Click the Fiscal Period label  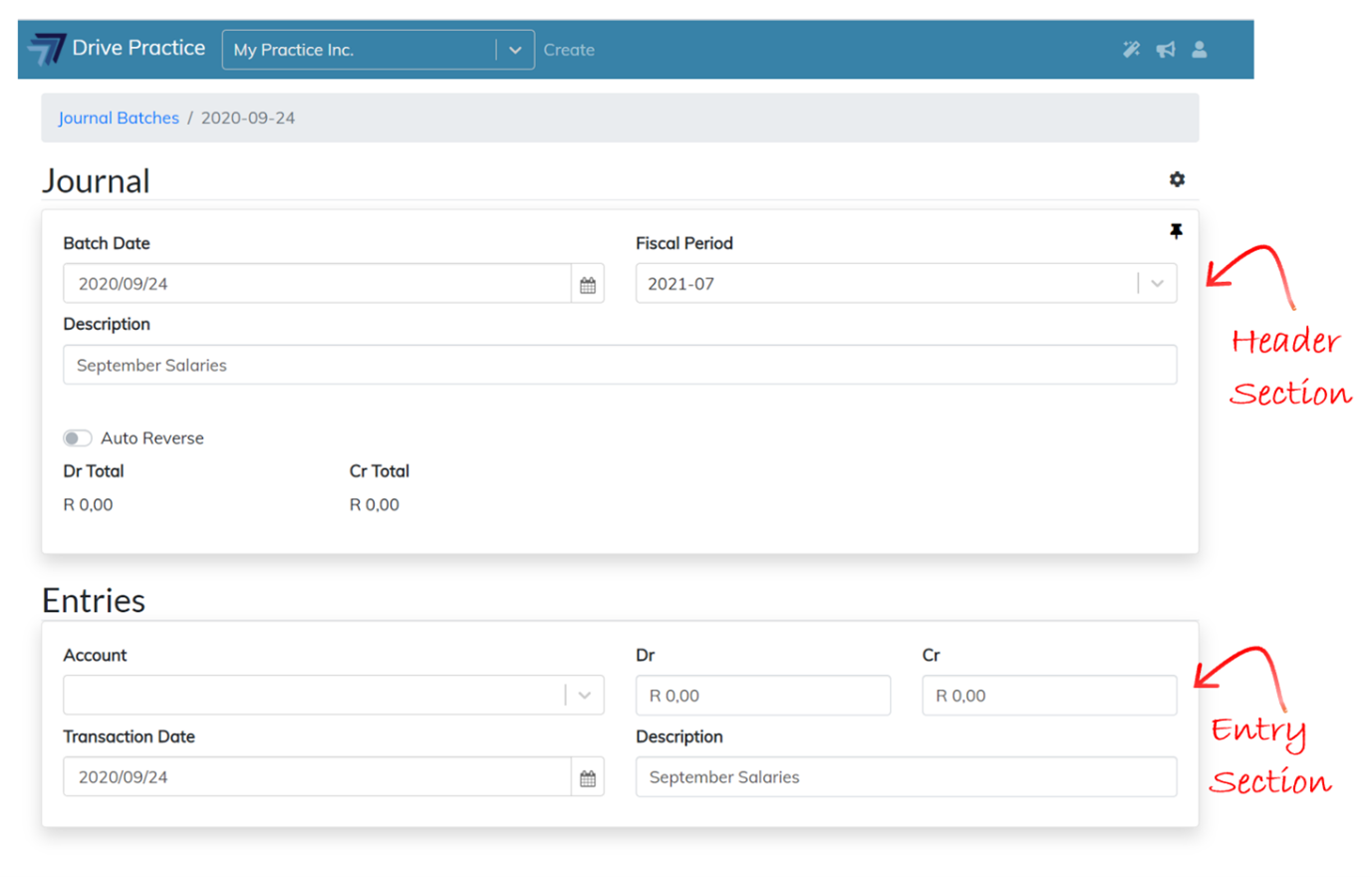tap(685, 243)
